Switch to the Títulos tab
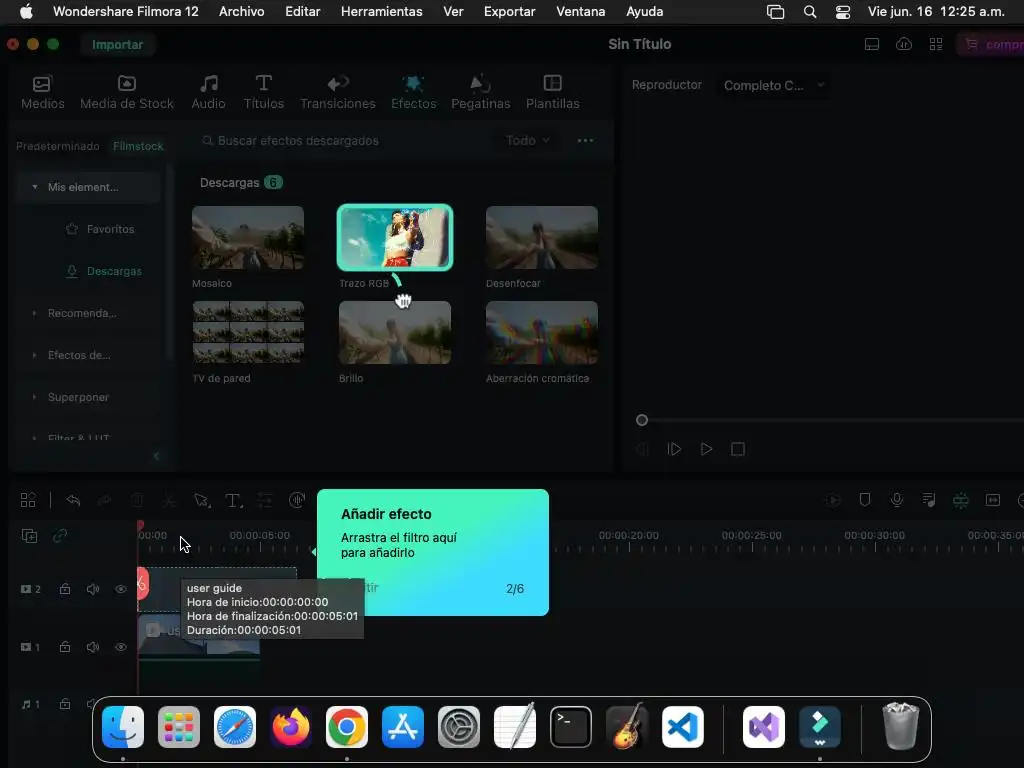Viewport: 1024px width, 768px height. click(x=263, y=92)
